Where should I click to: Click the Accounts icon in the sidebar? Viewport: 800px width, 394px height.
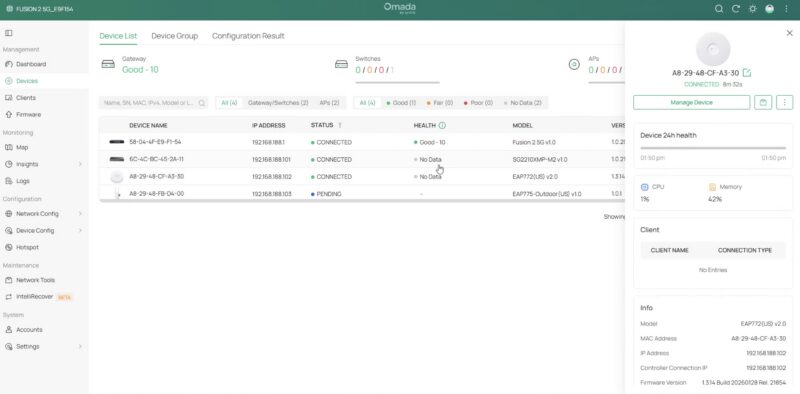click(8, 330)
